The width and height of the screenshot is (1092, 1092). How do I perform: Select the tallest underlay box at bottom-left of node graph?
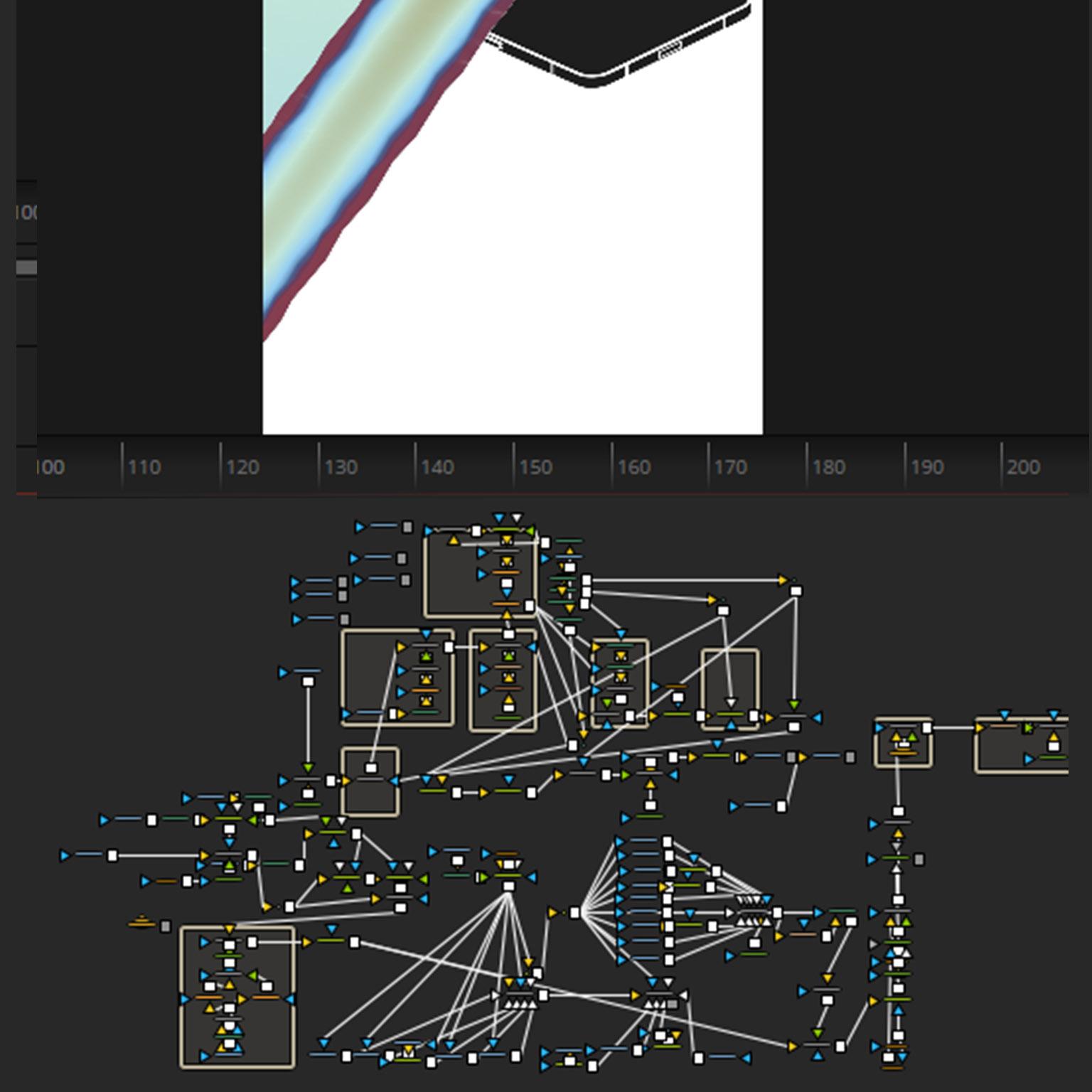pyautogui.click(x=237, y=997)
